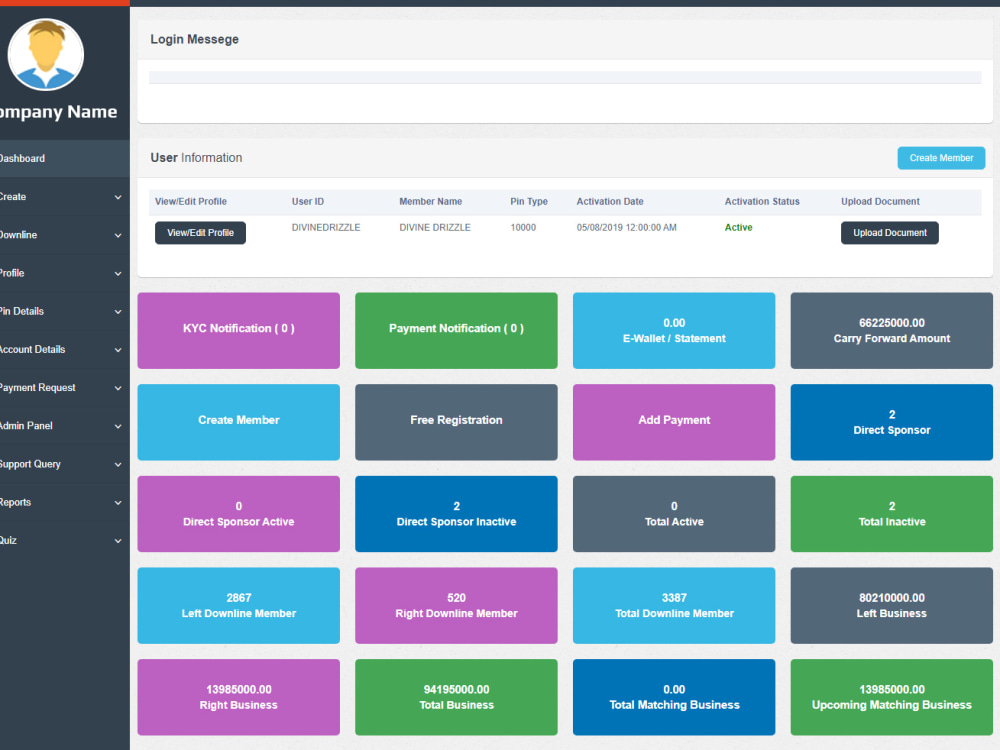Open the Account Details sidebar menu
This screenshot has height=750, width=1000.
click(x=64, y=349)
